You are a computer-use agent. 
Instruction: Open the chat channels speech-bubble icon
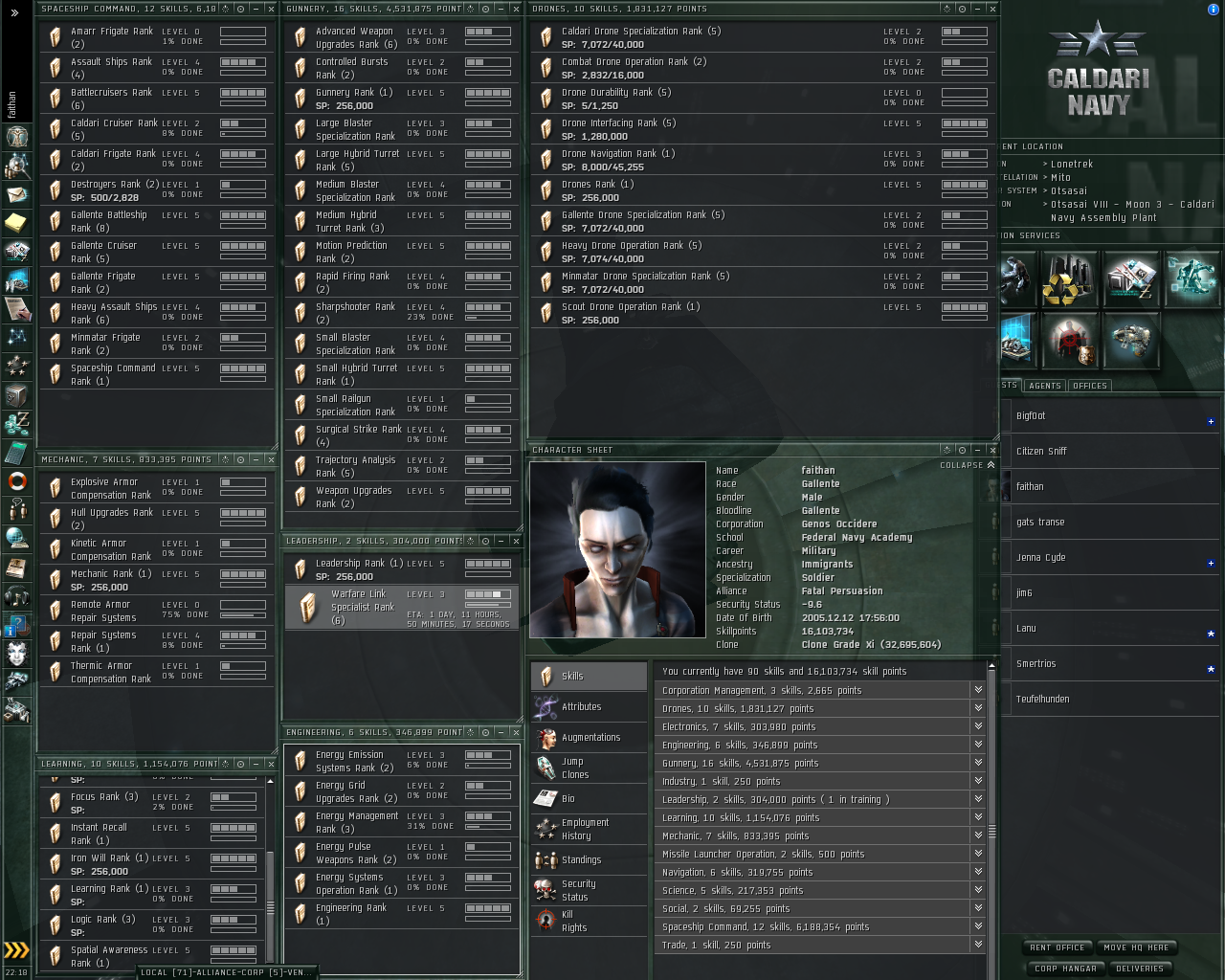(x=17, y=509)
